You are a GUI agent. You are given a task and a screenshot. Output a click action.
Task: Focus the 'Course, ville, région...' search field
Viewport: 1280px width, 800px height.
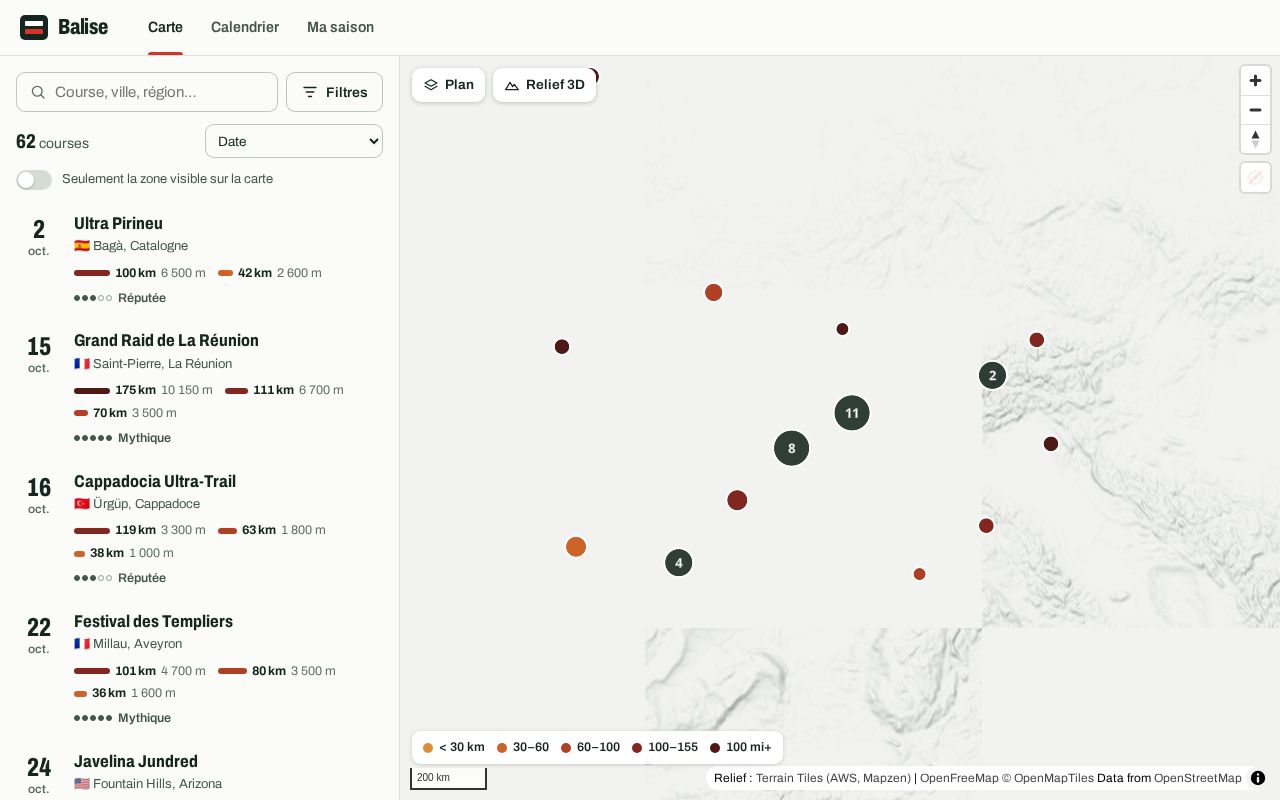point(147,92)
